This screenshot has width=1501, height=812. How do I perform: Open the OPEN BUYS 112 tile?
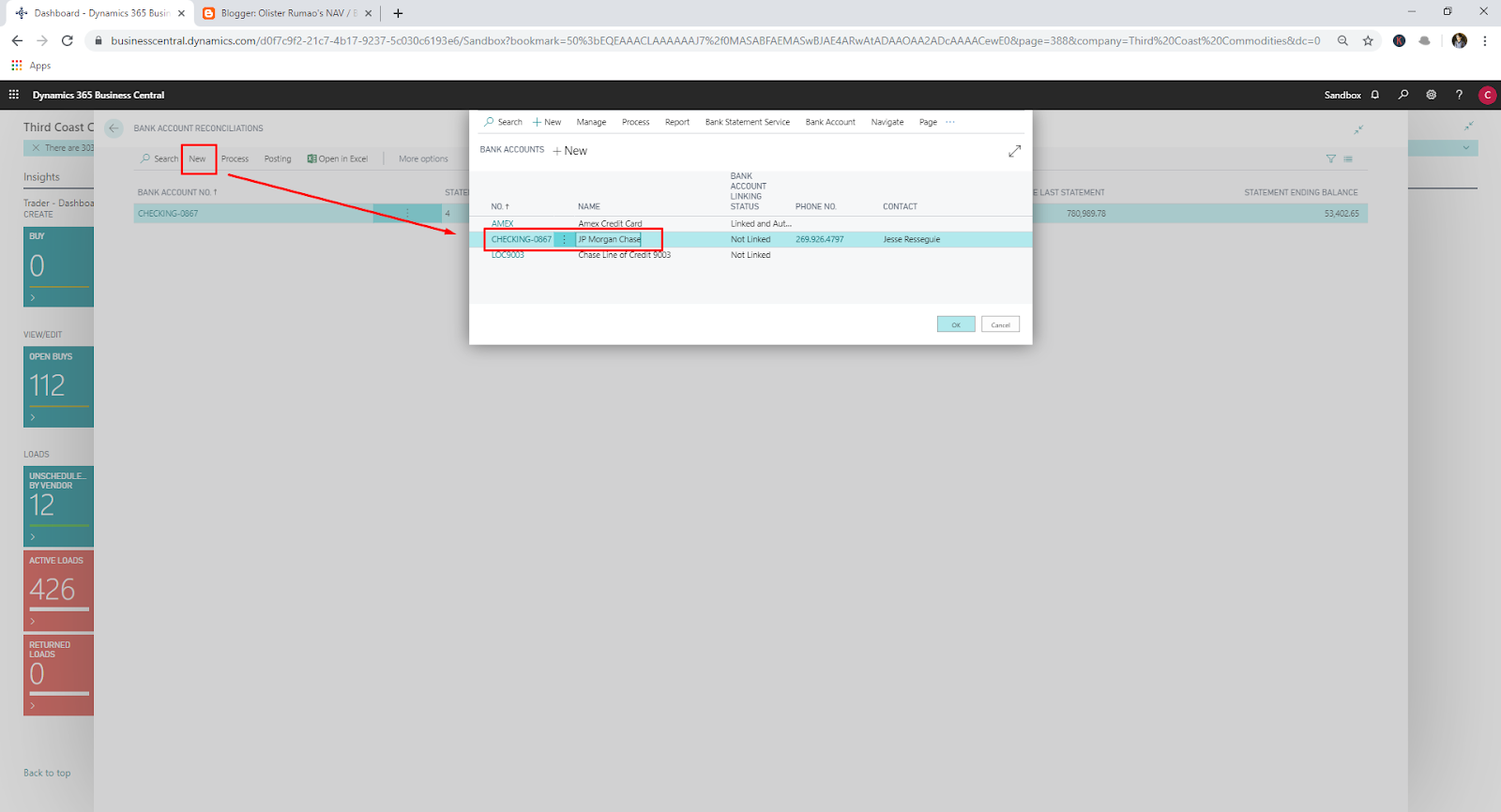point(58,387)
